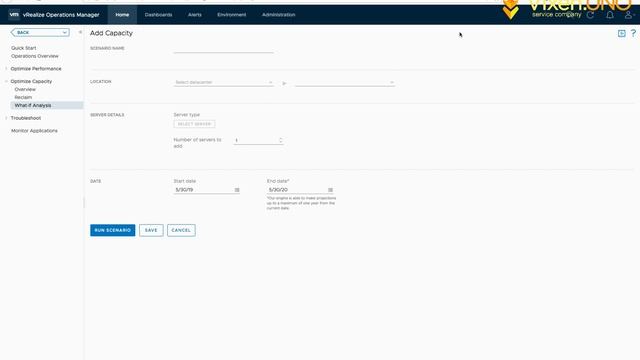Open the Environment tab
This screenshot has height=360, width=640.
[231, 15]
